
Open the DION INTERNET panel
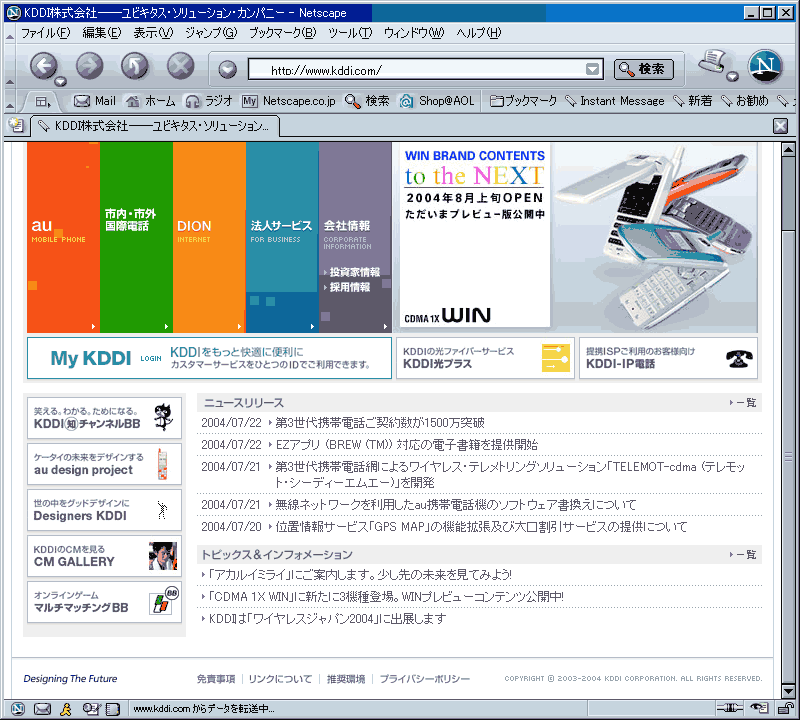(209, 237)
